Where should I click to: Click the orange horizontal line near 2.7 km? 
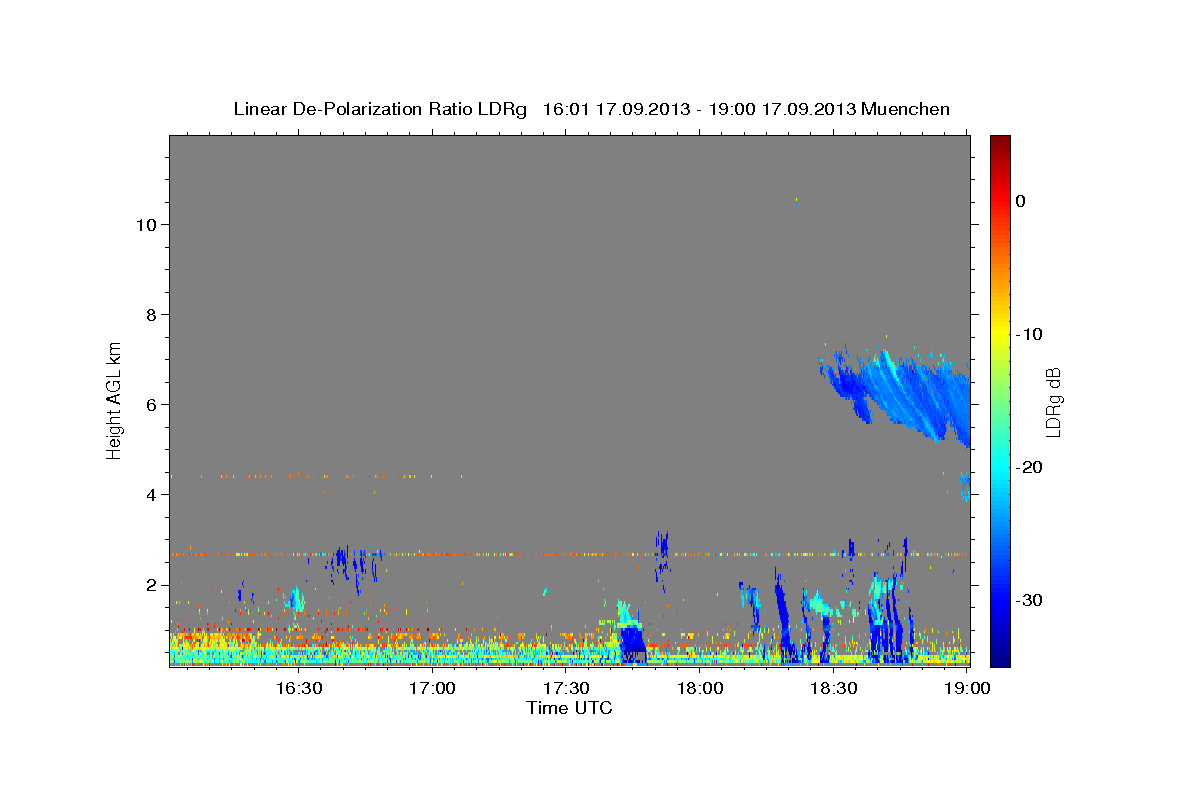(x=569, y=554)
